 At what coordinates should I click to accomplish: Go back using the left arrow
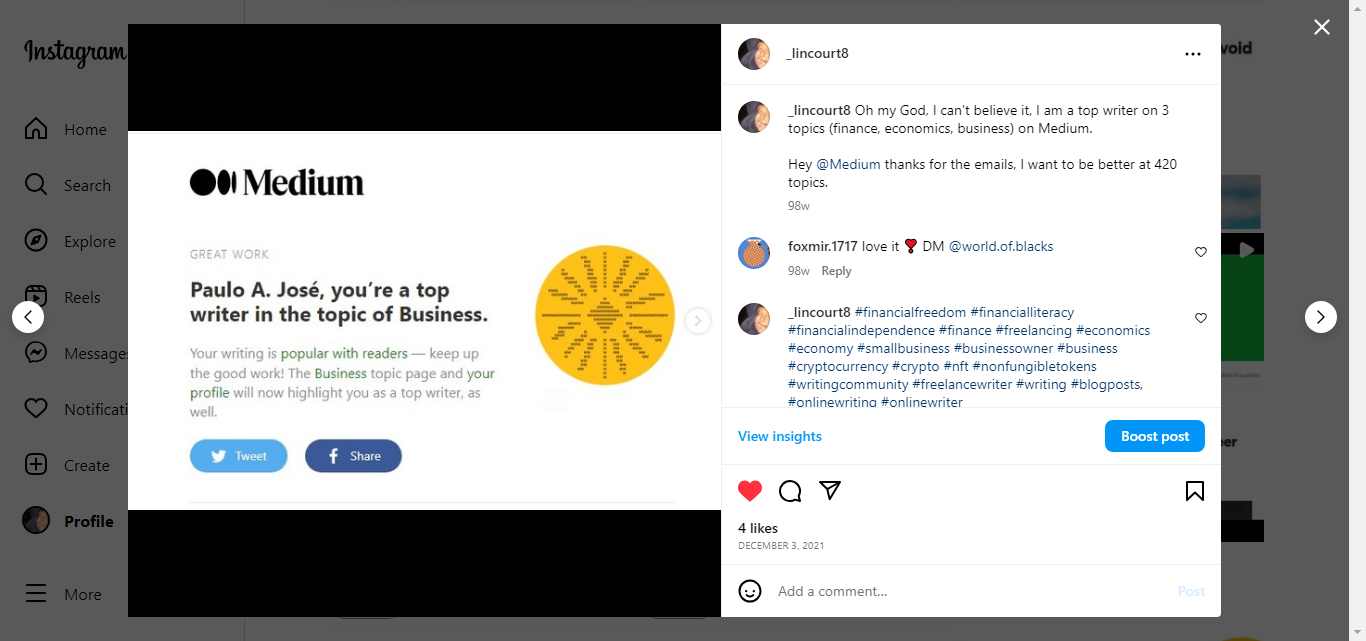(28, 316)
